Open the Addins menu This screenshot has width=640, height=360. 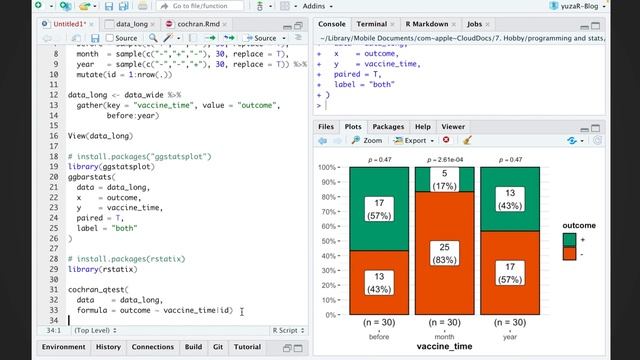[x=318, y=6]
